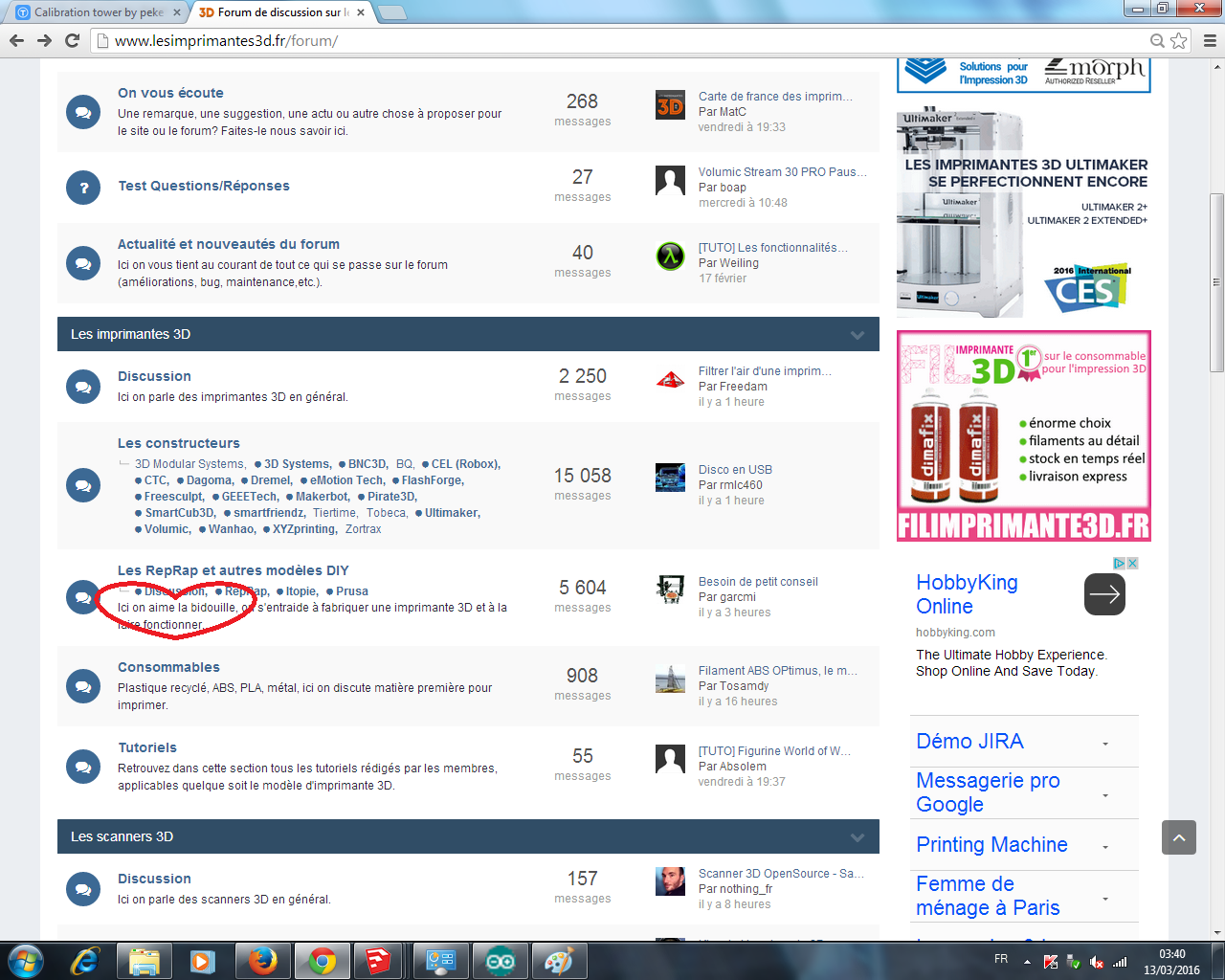The width and height of the screenshot is (1225, 980).
Task: Bookmark this page with the star icon
Action: 1179,40
